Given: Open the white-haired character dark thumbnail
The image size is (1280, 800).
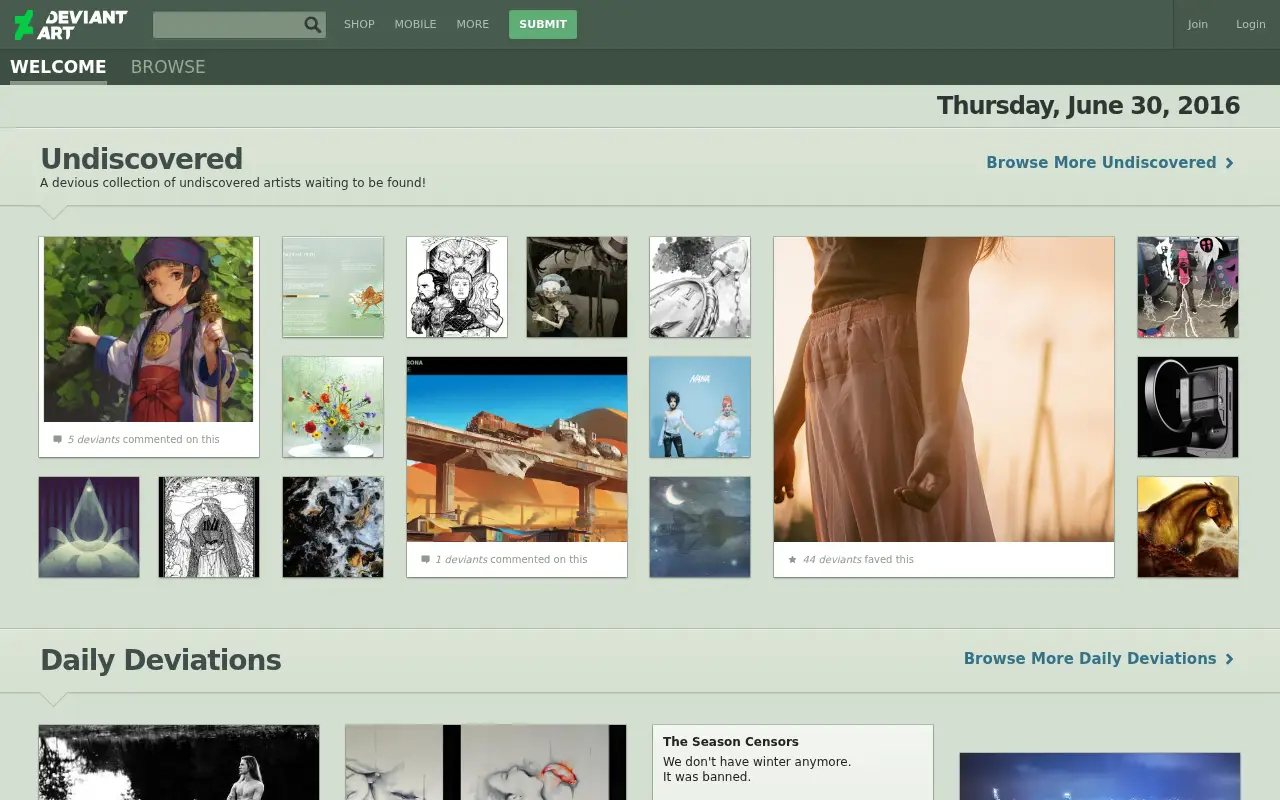Looking at the screenshot, I should [577, 287].
